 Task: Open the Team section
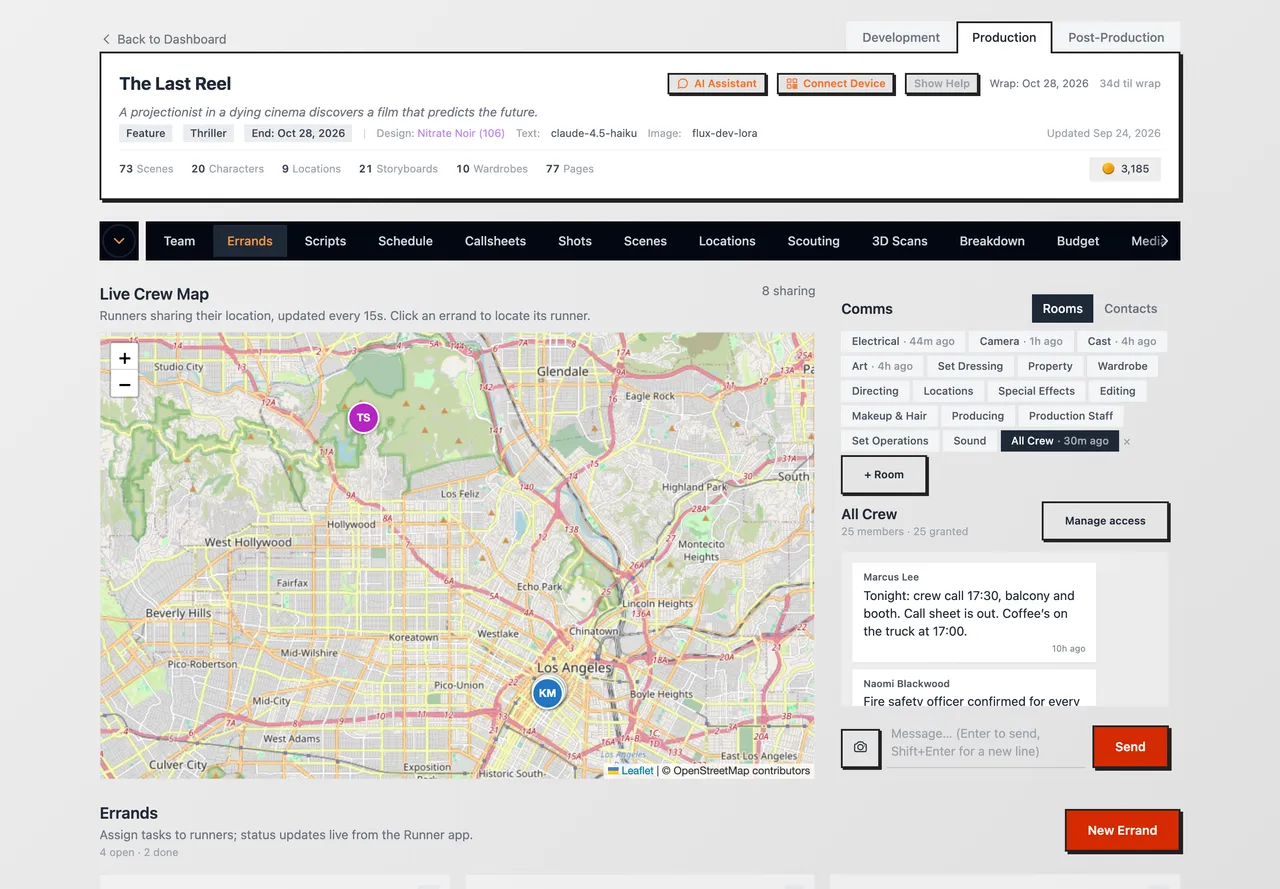[x=180, y=241]
